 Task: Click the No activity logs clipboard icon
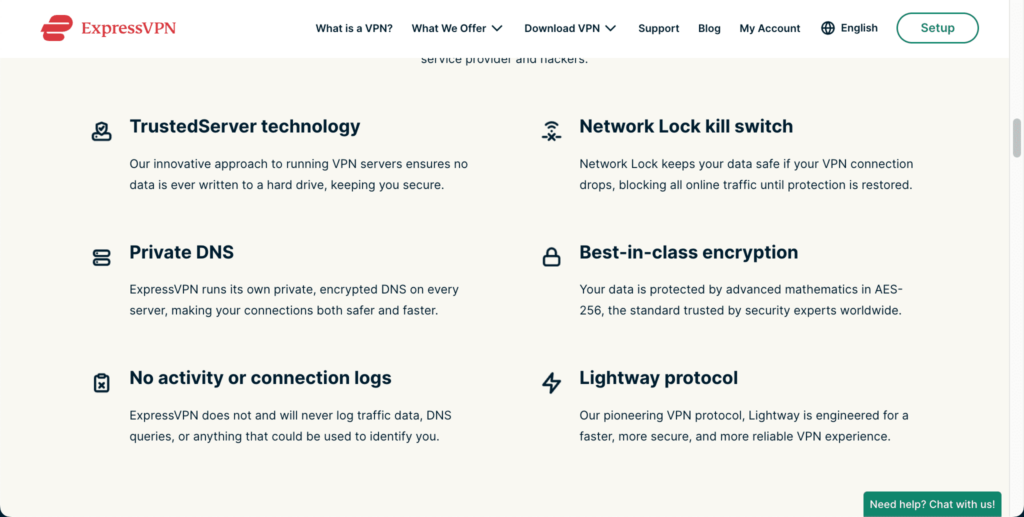[101, 383]
